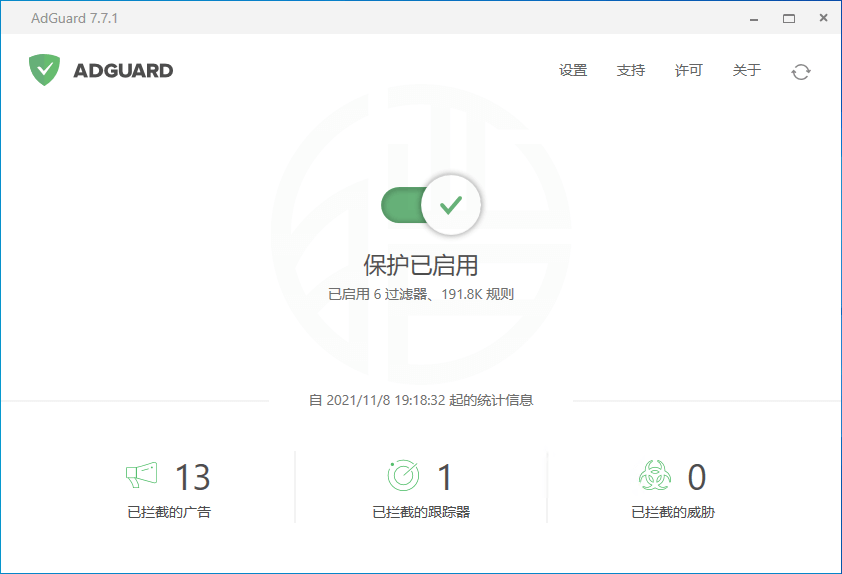Open the 支持 menu

[x=631, y=70]
